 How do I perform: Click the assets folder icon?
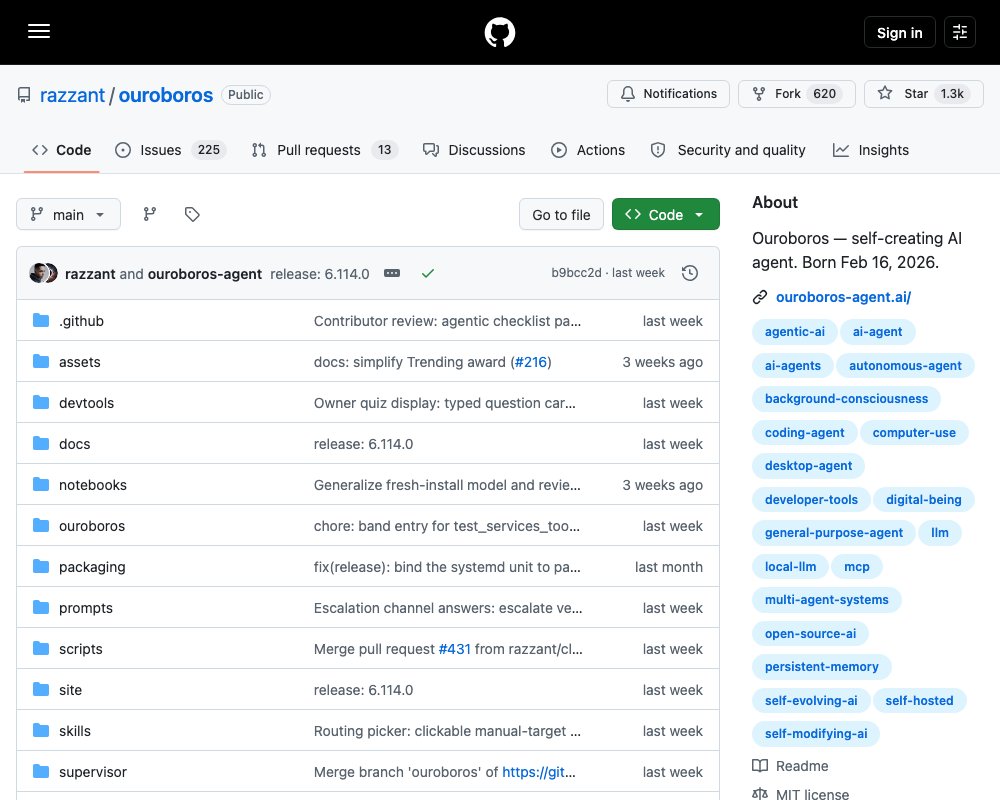41,362
